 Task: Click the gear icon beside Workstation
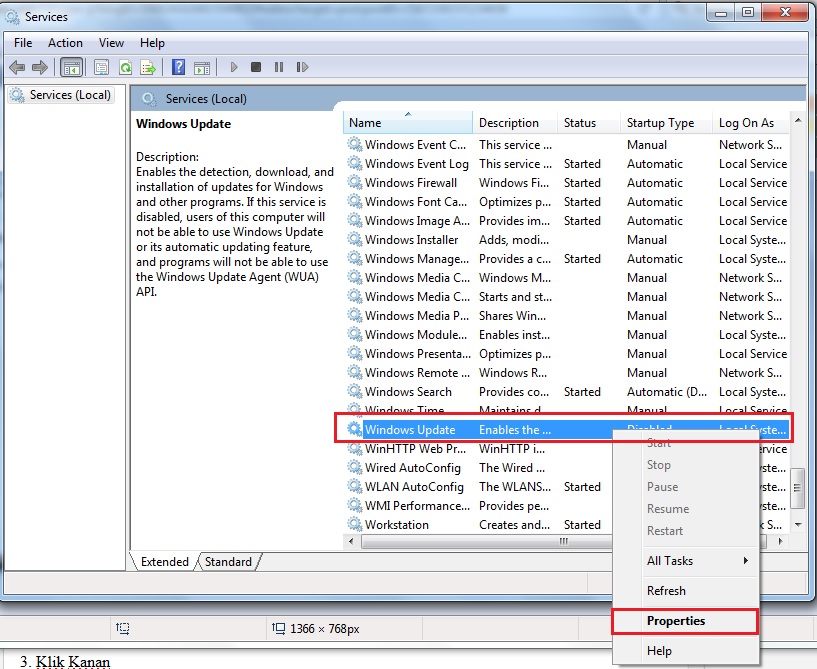pos(355,524)
